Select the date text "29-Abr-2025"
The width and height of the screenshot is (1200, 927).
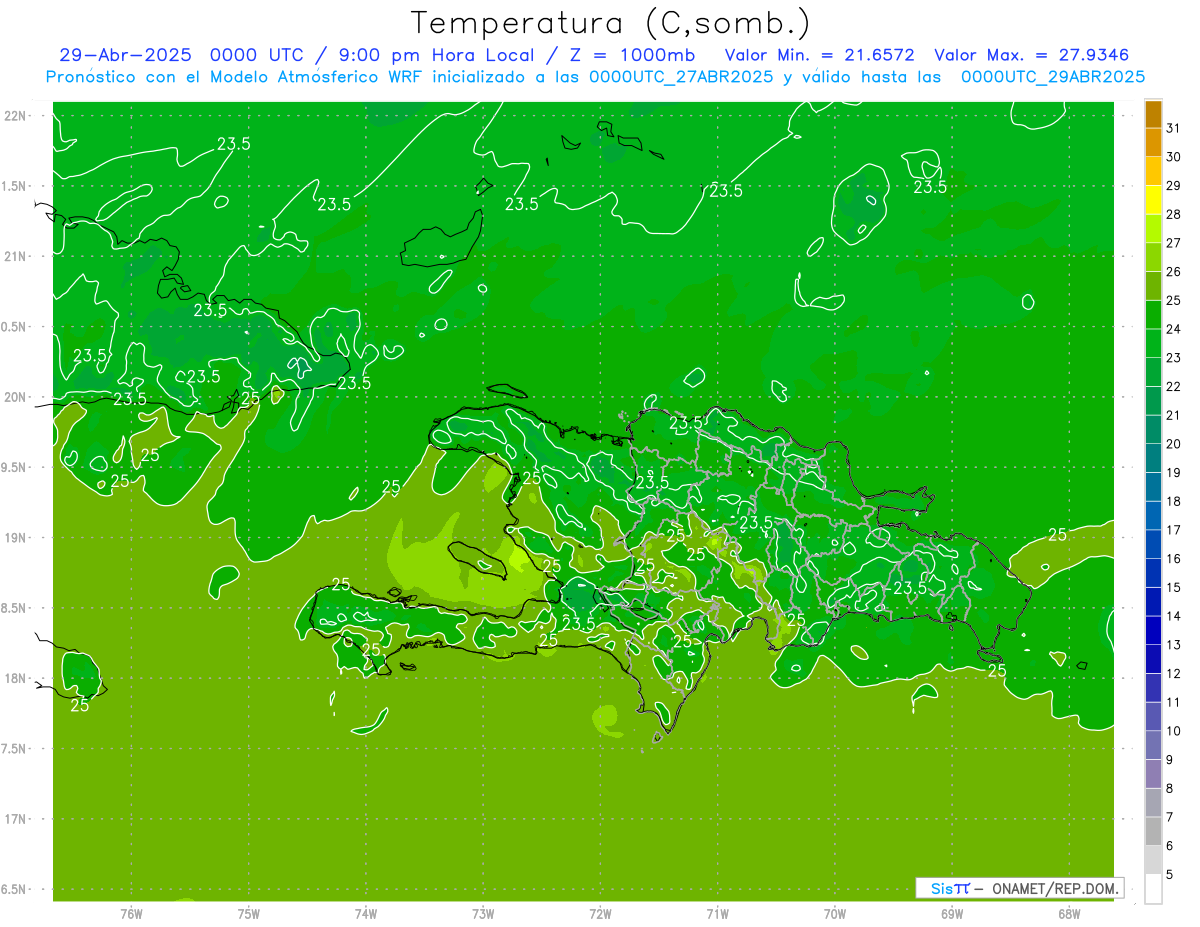tap(126, 55)
